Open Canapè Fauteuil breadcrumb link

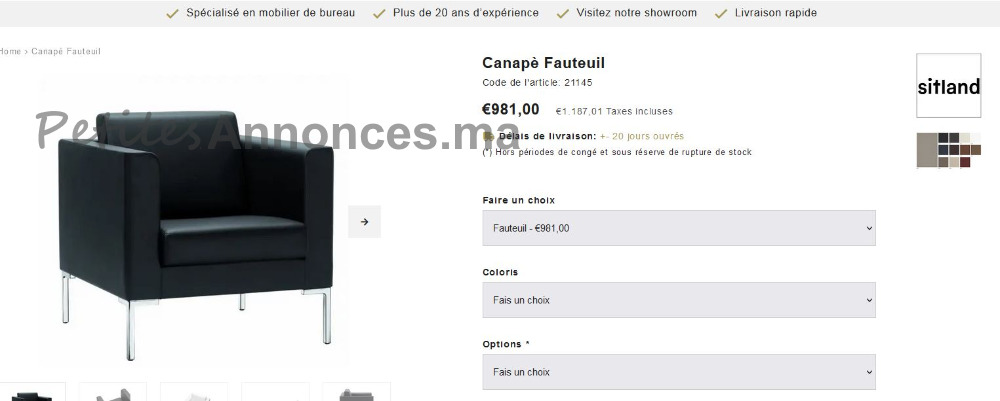click(66, 52)
